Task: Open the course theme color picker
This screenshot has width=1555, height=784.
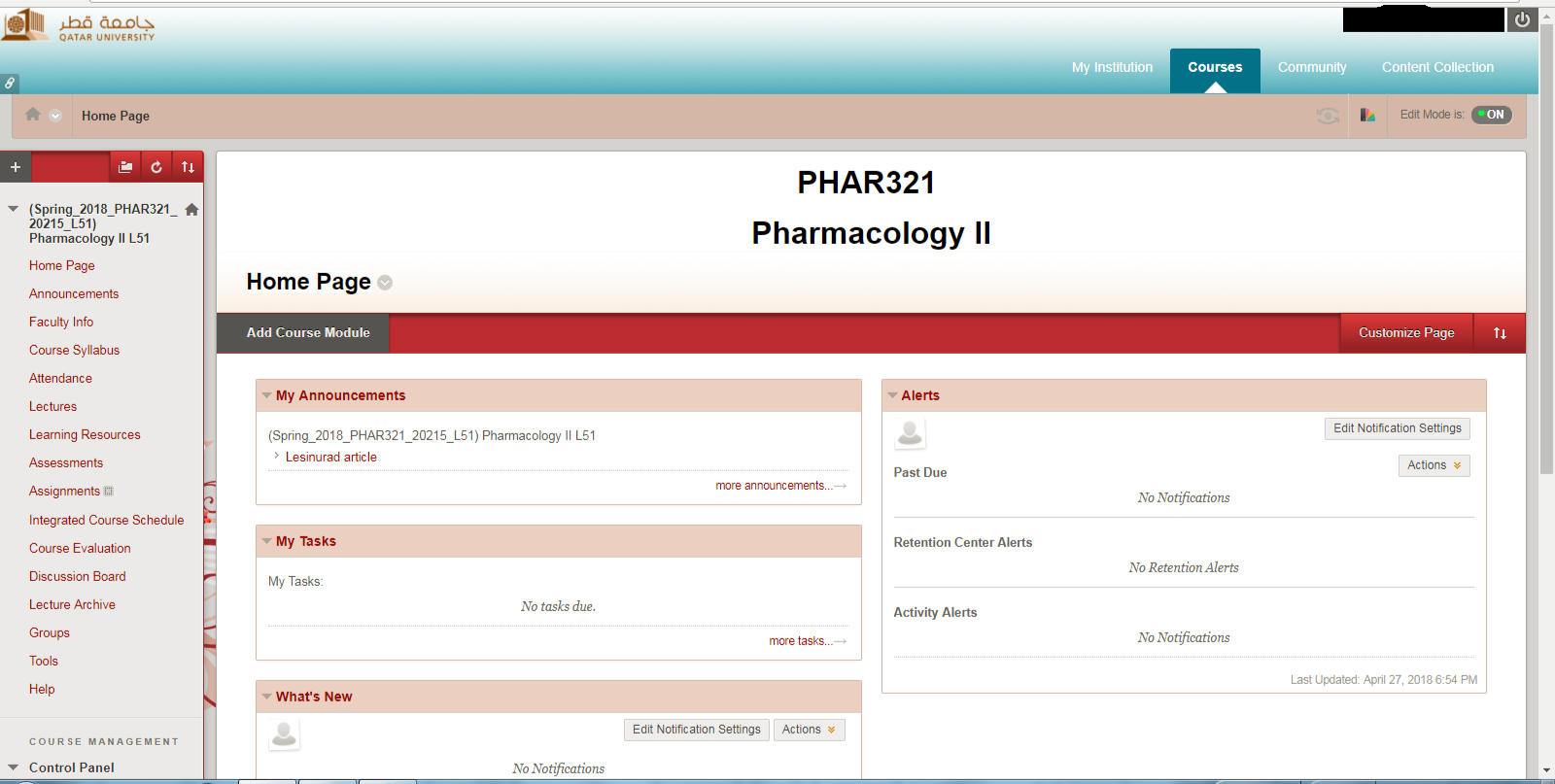Action: point(1367,116)
